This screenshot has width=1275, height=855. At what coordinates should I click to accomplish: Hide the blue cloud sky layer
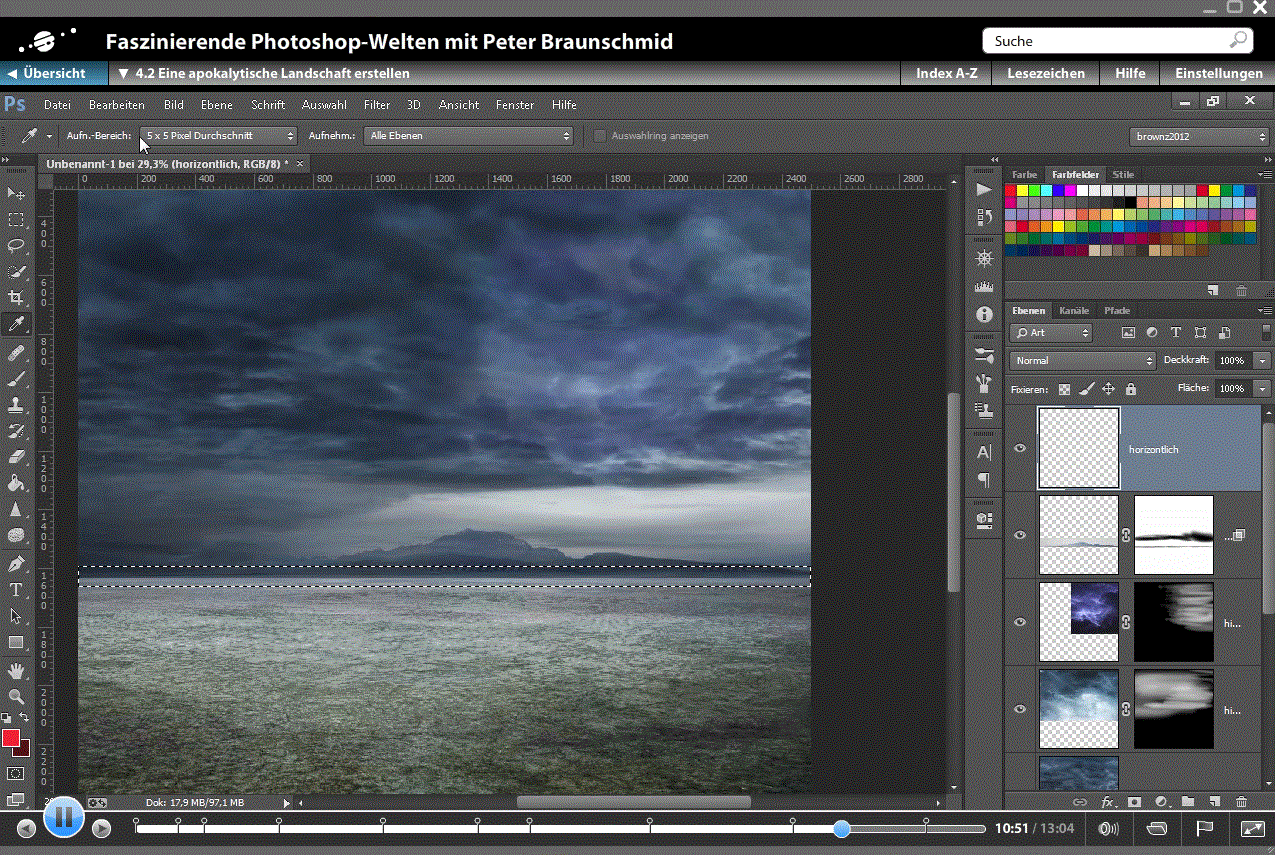tap(1020, 709)
